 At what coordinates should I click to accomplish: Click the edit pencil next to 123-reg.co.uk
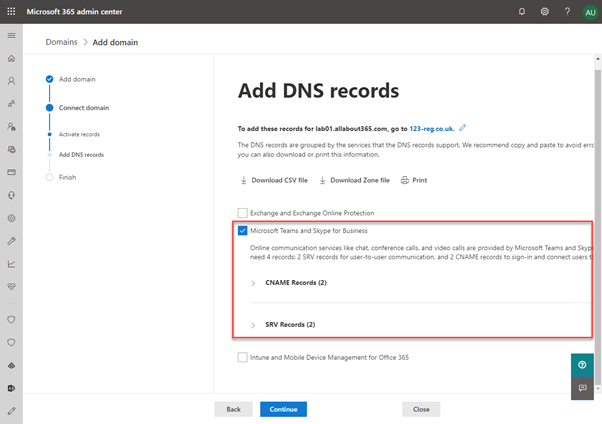[x=463, y=128]
